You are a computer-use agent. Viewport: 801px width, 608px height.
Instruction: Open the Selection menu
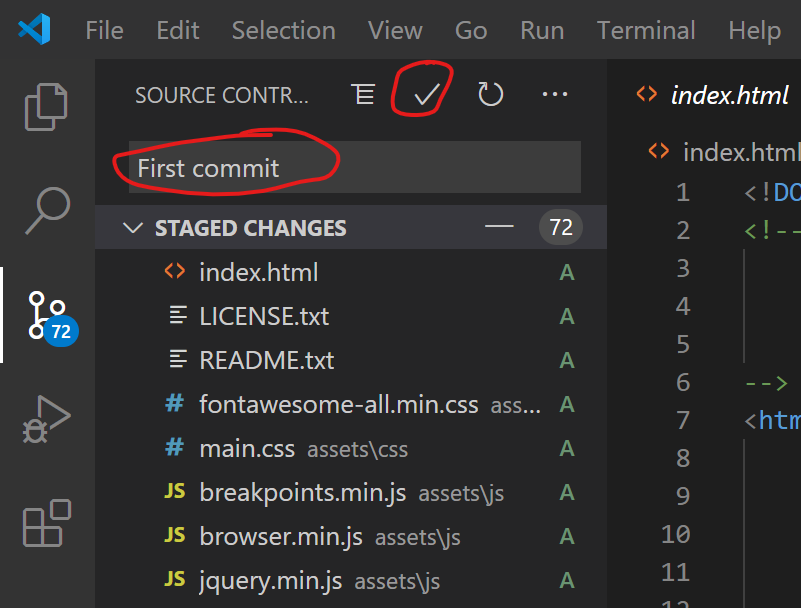tap(283, 30)
